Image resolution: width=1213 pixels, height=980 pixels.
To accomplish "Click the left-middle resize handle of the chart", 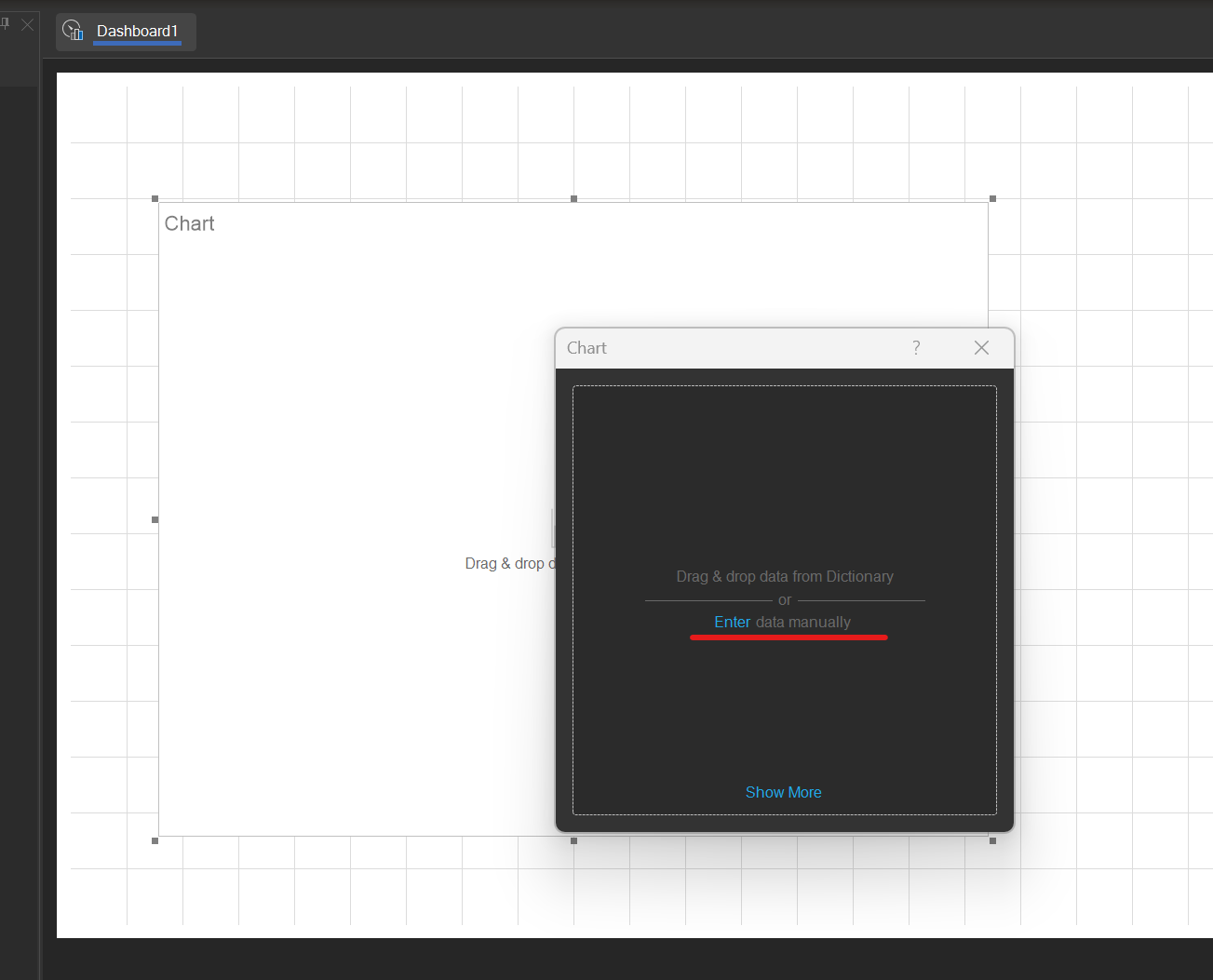I will click(154, 519).
